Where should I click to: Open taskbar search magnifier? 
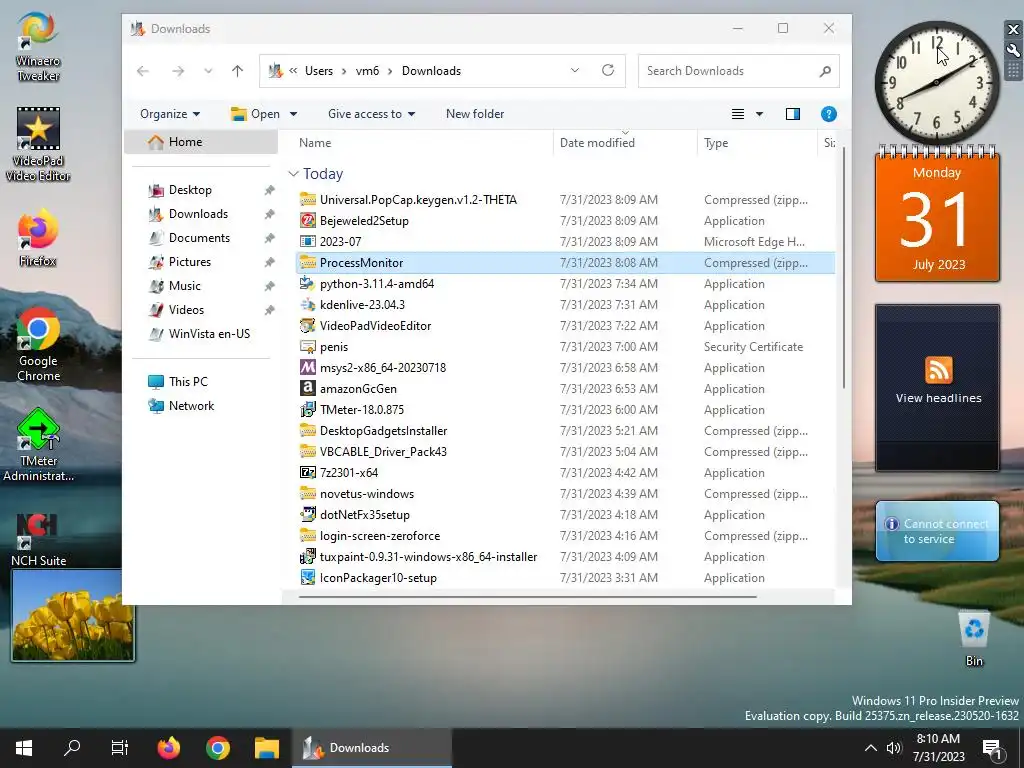[72, 748]
